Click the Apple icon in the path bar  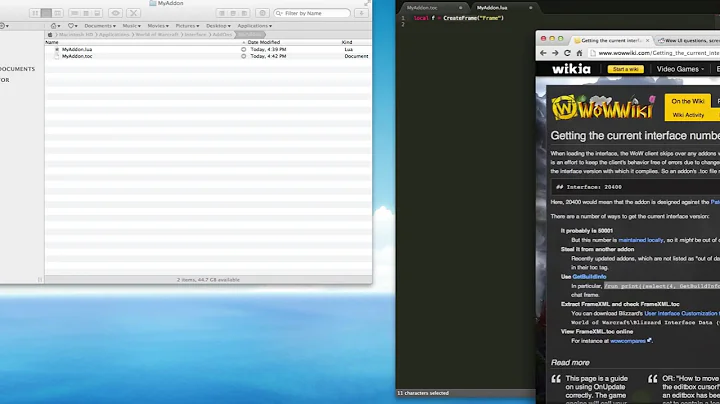50,34
